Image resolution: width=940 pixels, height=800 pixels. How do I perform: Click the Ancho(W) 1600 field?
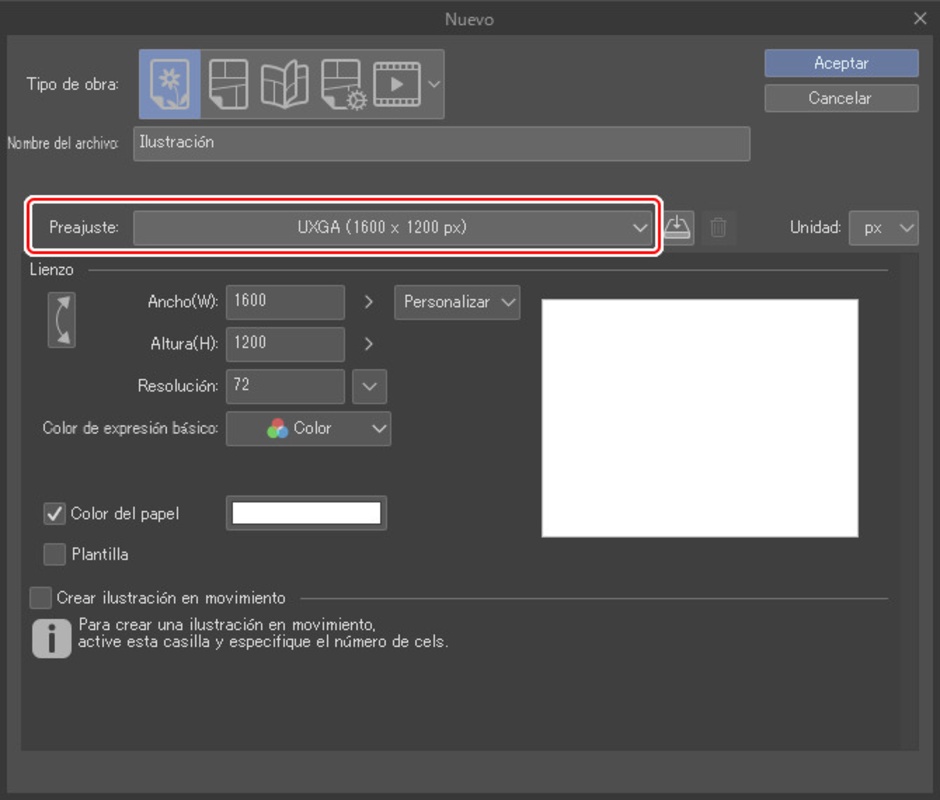click(x=285, y=302)
